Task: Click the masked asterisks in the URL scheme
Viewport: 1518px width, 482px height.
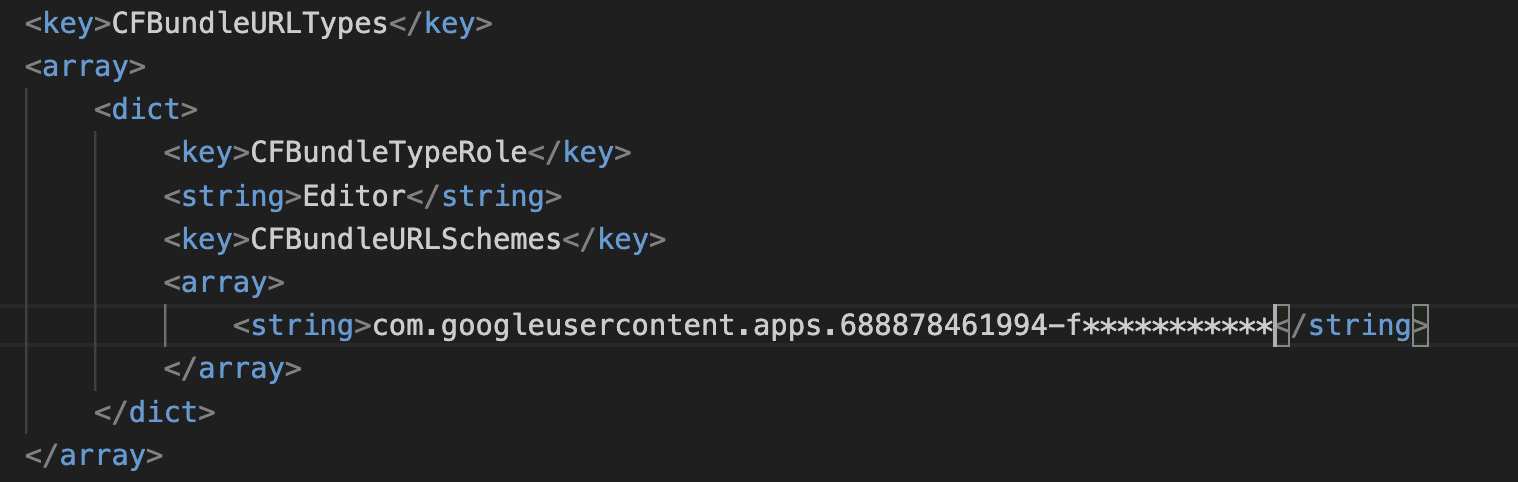Action: pyautogui.click(x=1177, y=326)
